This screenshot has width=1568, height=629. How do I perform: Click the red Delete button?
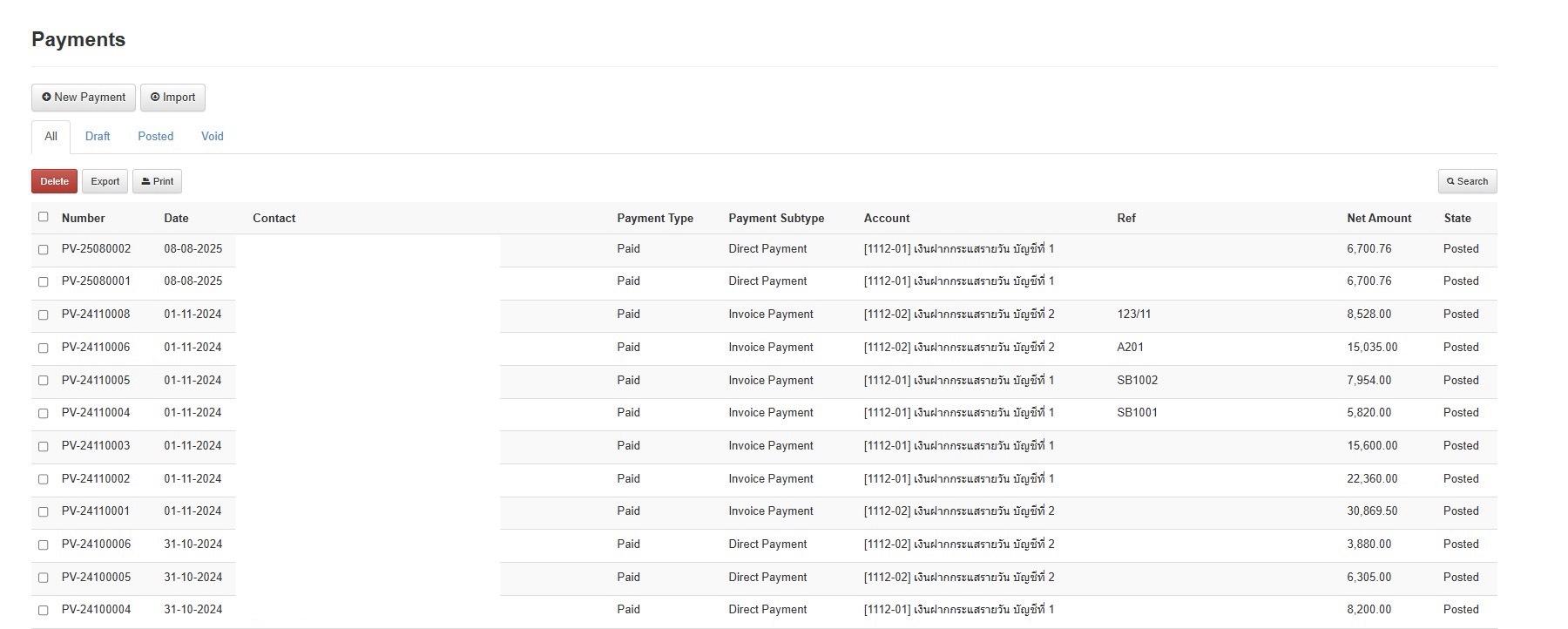(54, 181)
